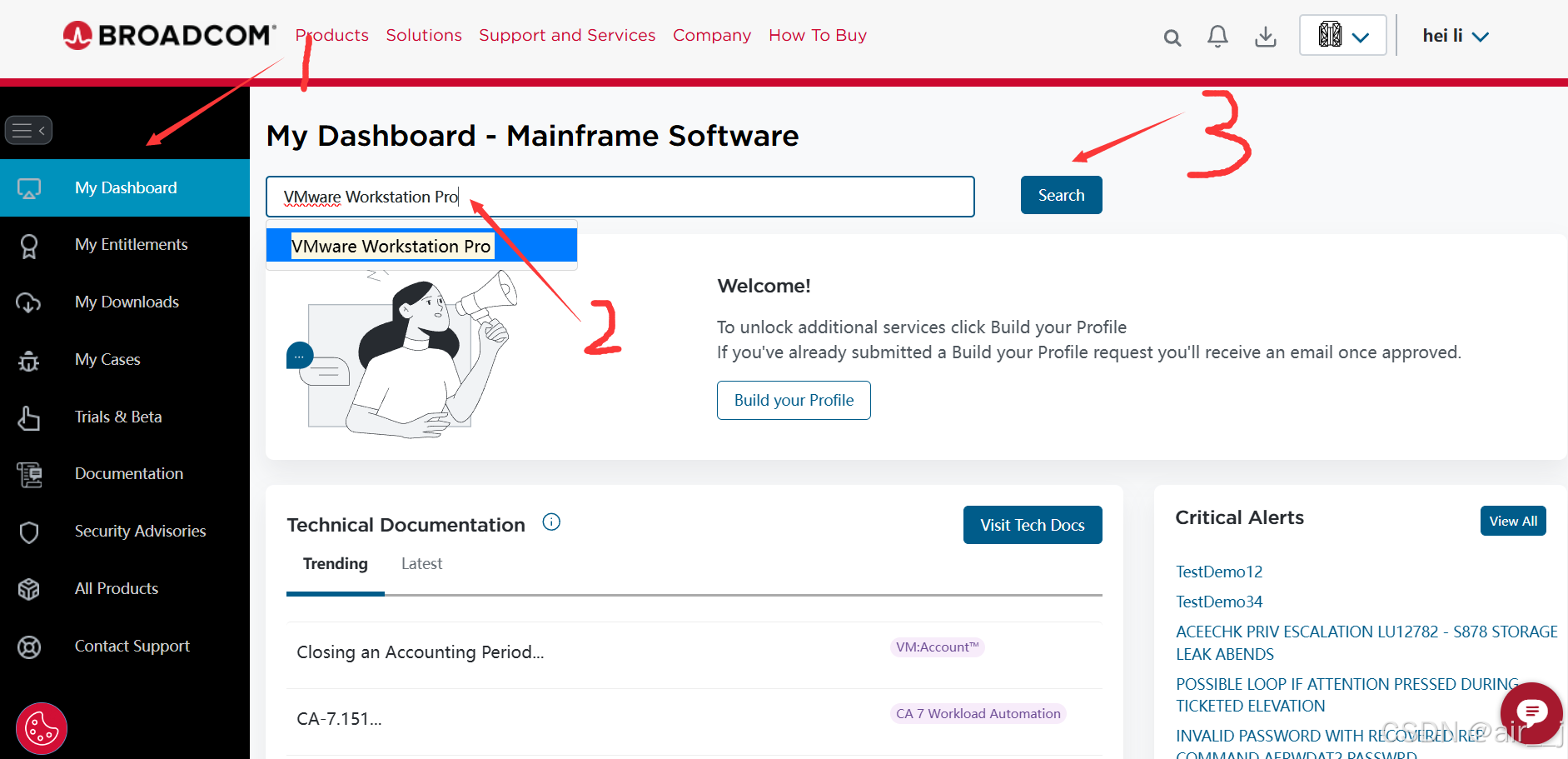Select VMware Workstation Pro suggestion
The height and width of the screenshot is (759, 1568).
coord(421,246)
